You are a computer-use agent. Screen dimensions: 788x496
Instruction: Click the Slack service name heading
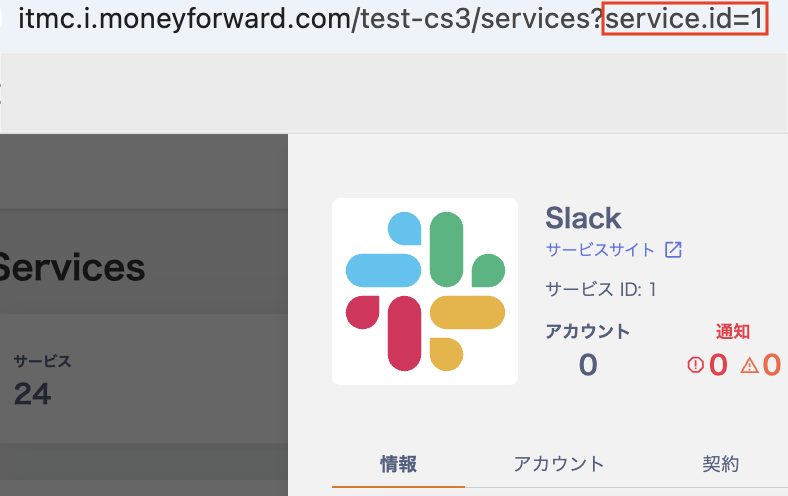click(x=583, y=218)
